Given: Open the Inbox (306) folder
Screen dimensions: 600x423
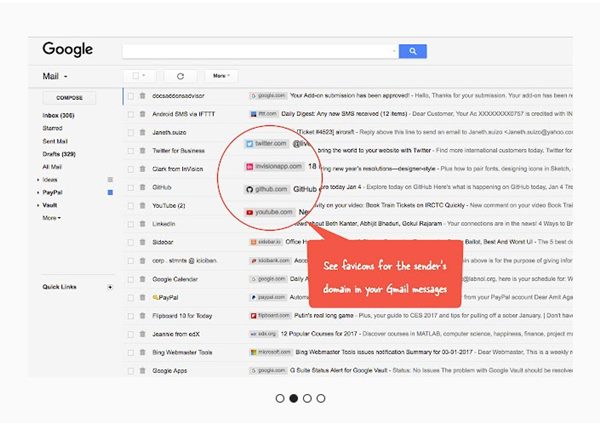Looking at the screenshot, I should pyautogui.click(x=58, y=115).
